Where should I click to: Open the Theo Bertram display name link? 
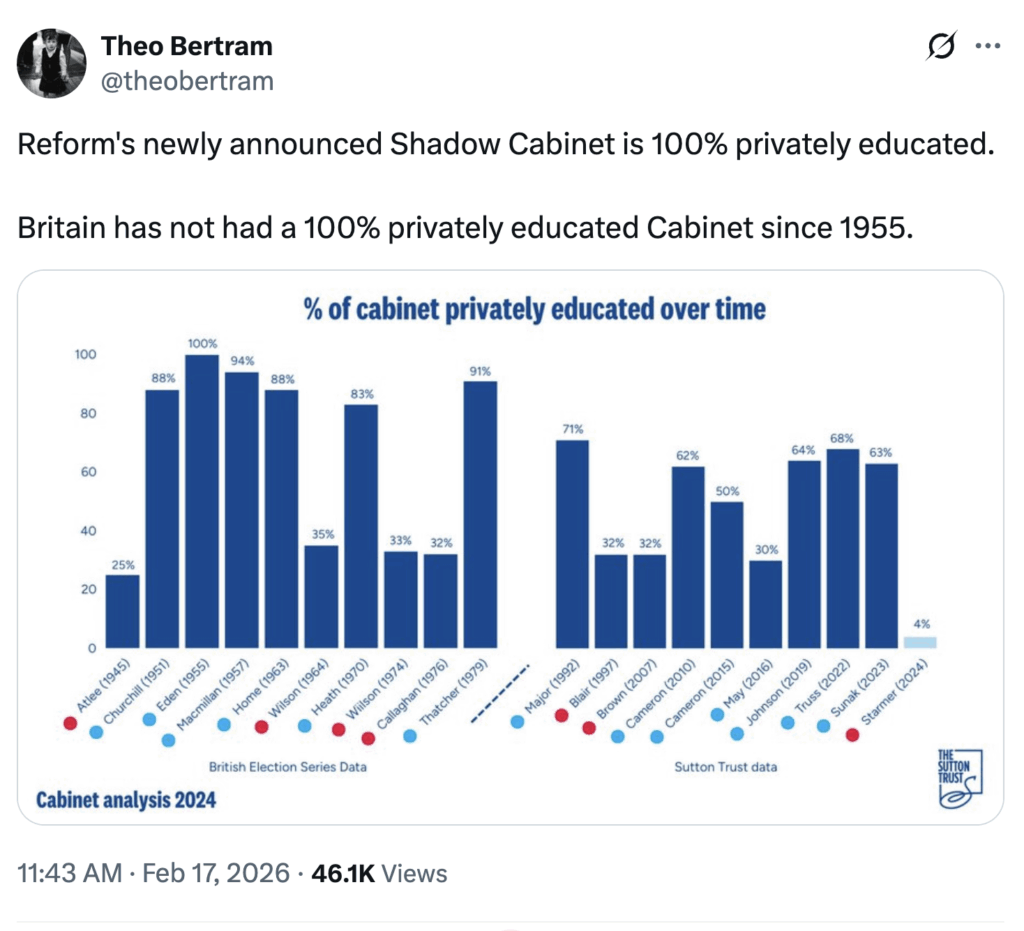186,46
